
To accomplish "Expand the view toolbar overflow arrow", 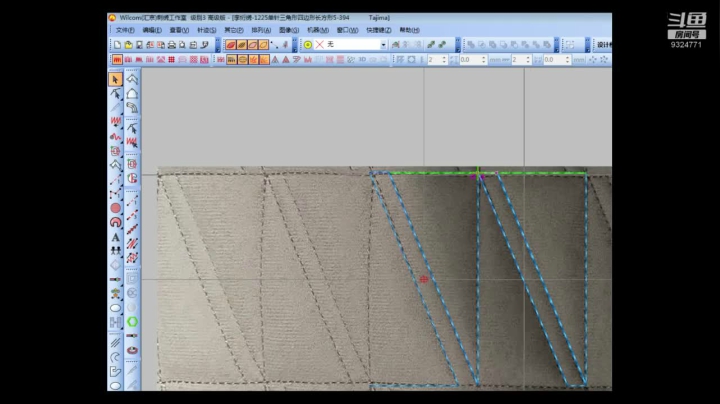I will click(x=295, y=47).
